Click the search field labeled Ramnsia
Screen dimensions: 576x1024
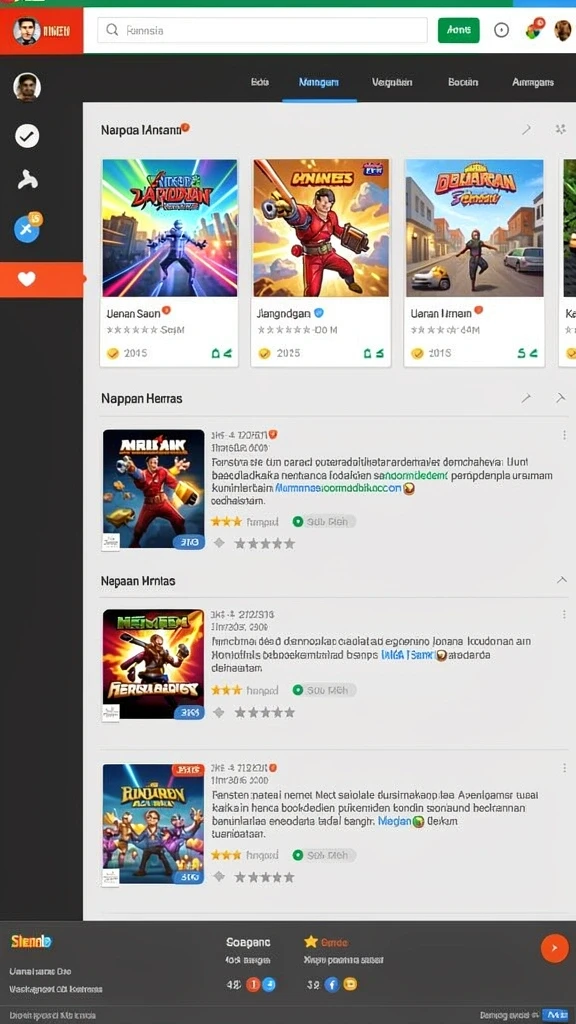point(262,30)
